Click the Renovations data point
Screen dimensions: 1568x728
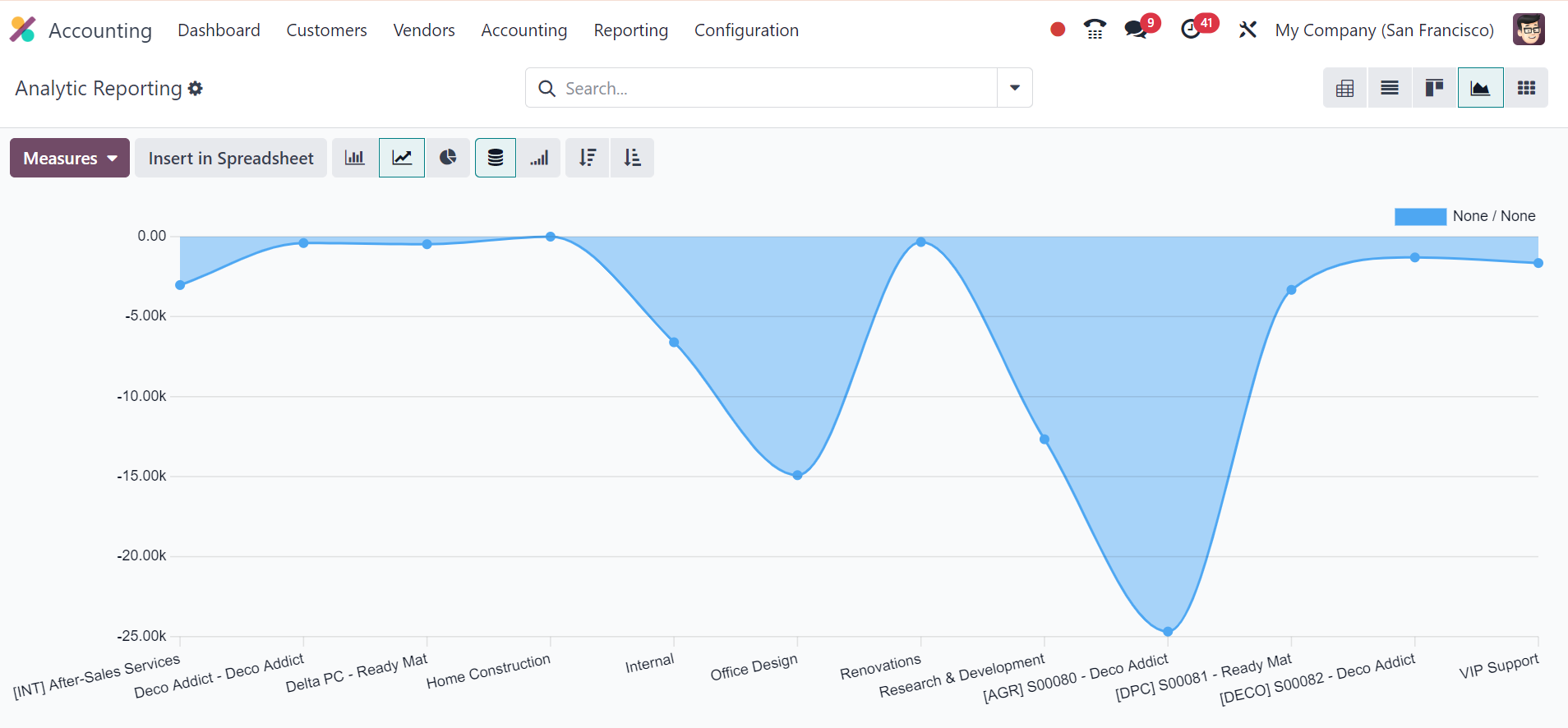(921, 242)
